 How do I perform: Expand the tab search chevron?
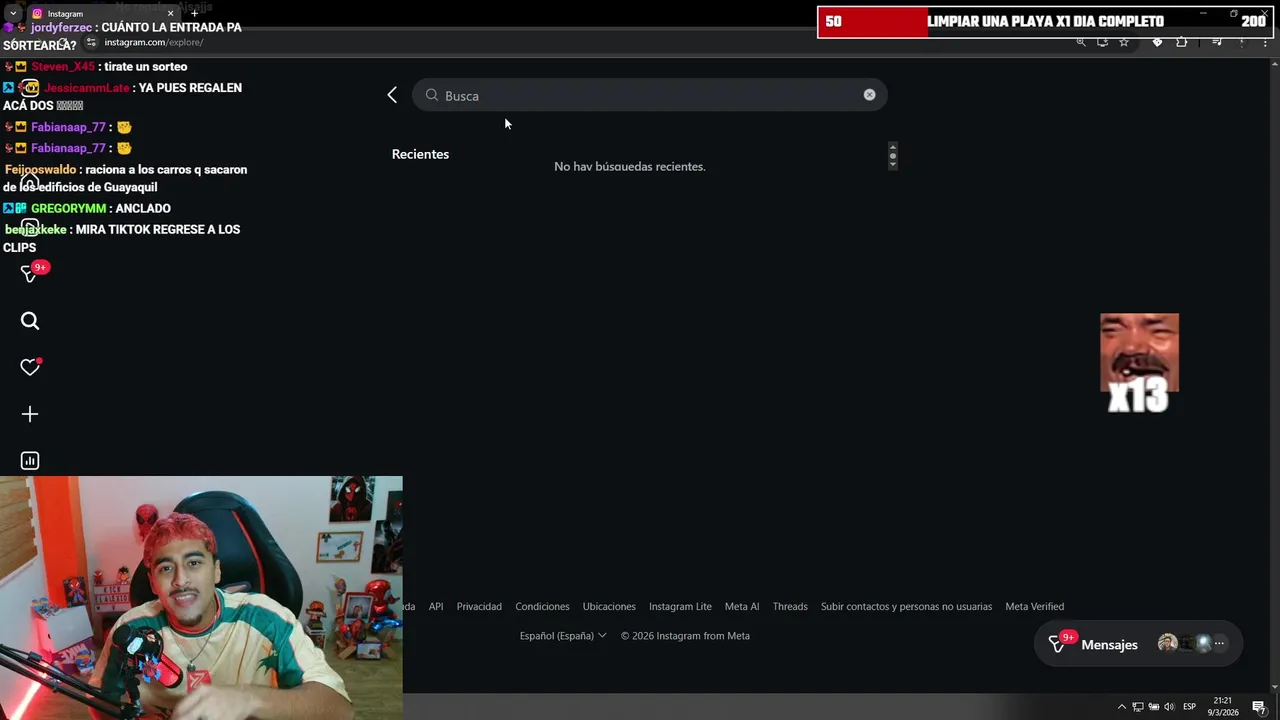pos(12,14)
